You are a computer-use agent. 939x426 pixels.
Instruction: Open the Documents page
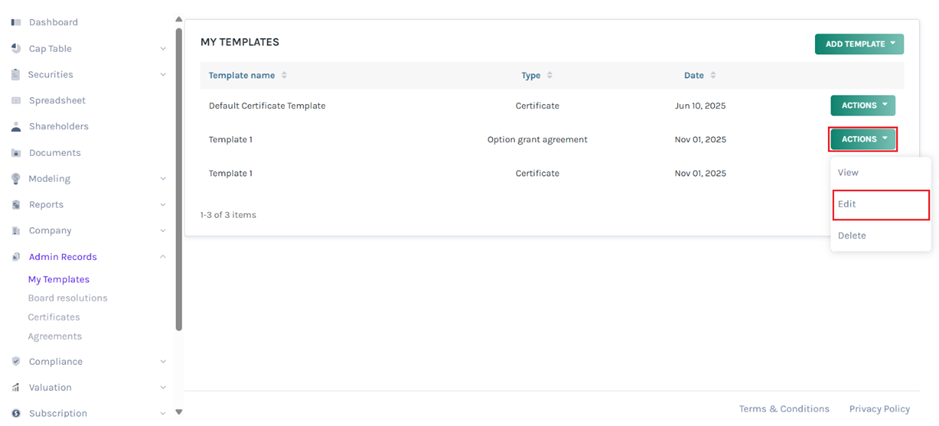54,153
